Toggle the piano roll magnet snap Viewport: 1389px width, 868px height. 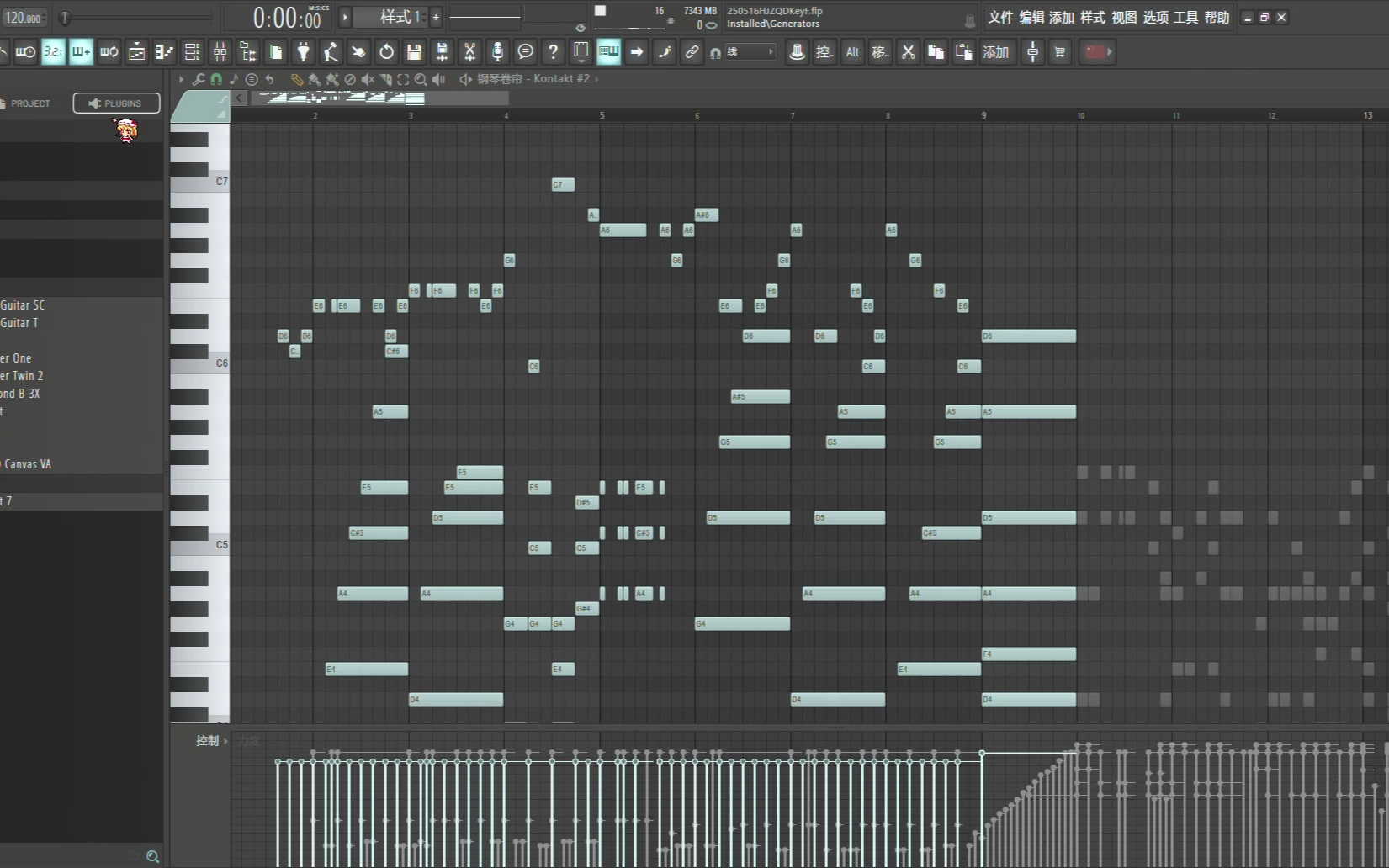(216, 79)
